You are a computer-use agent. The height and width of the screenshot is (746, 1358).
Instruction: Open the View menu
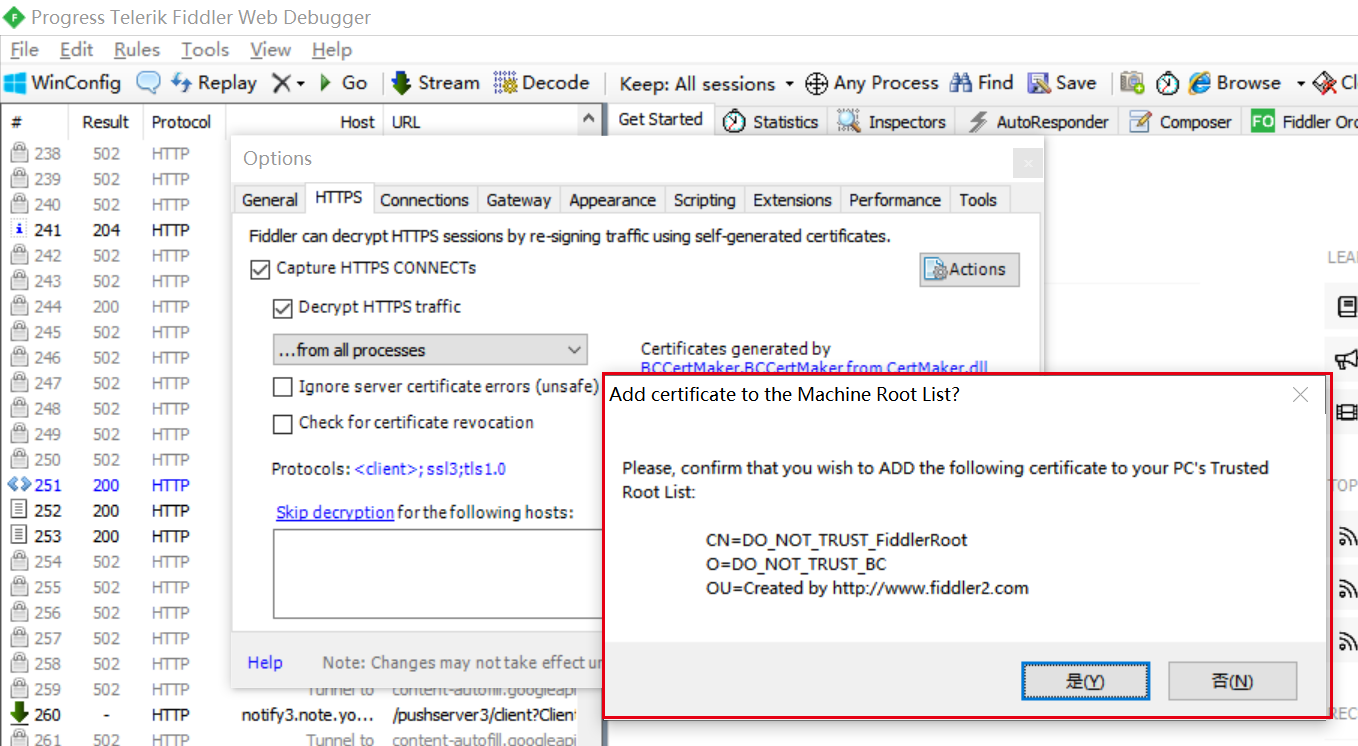pyautogui.click(x=270, y=49)
